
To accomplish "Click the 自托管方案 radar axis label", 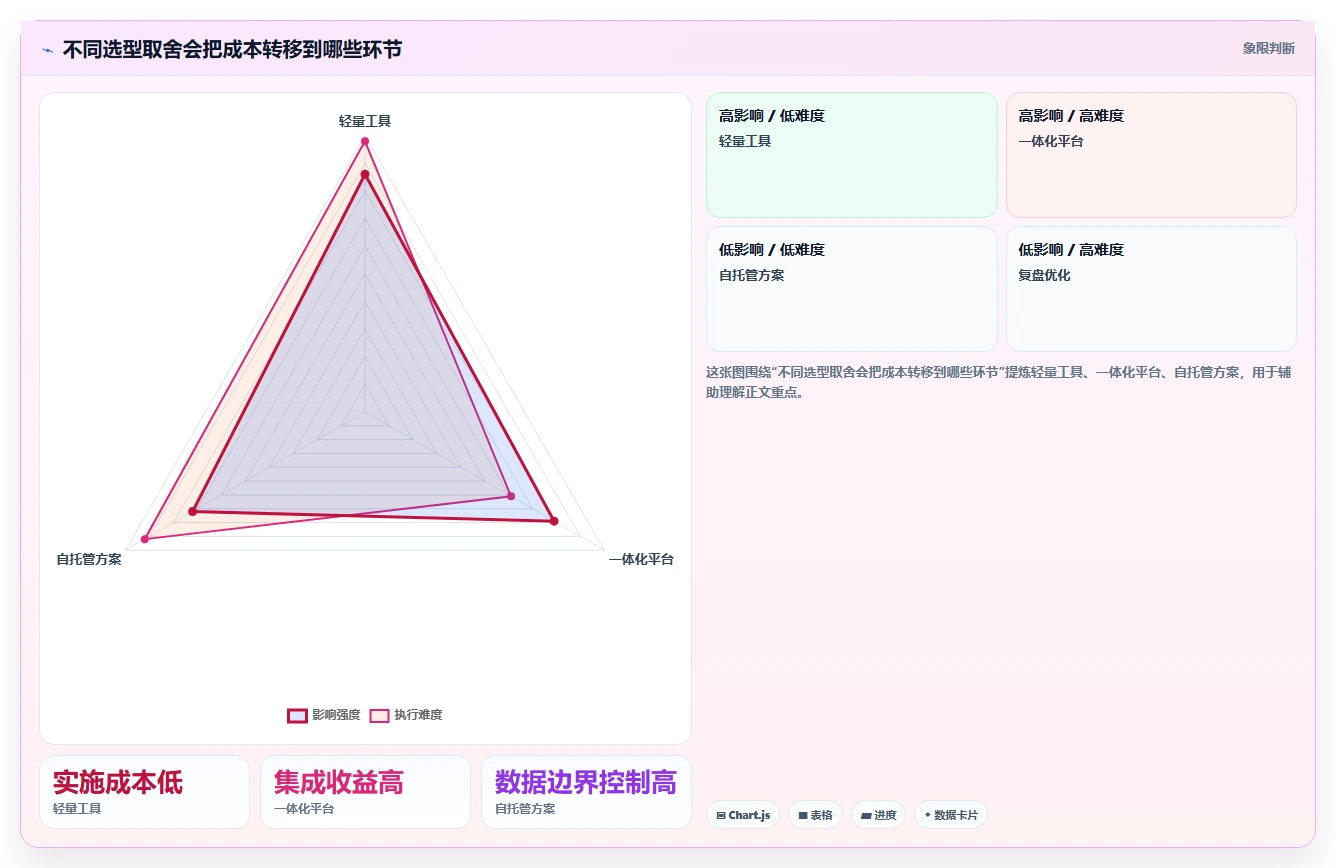I will click(89, 559).
